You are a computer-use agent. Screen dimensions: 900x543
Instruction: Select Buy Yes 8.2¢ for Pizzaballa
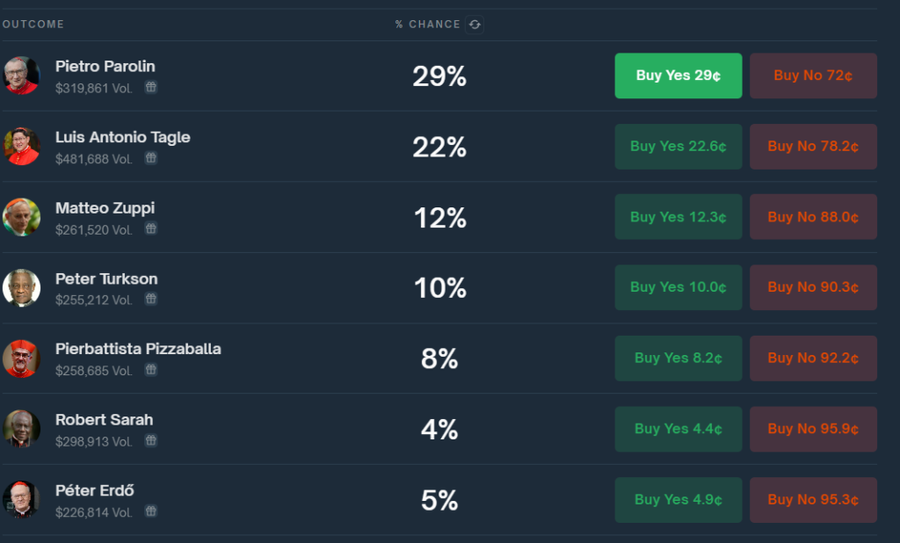678,358
